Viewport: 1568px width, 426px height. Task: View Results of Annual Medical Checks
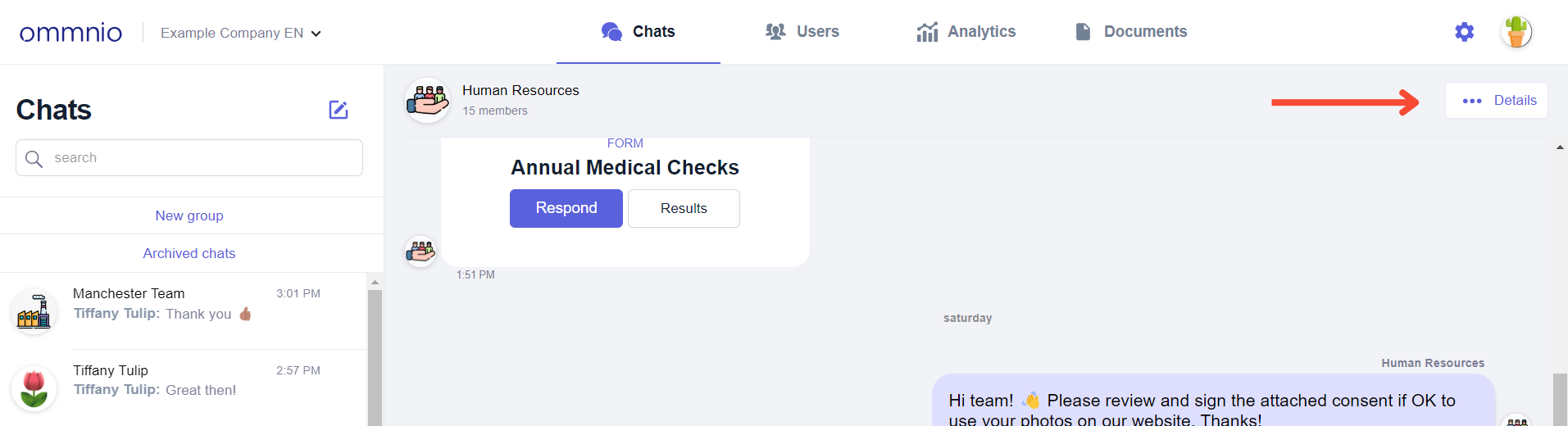click(x=684, y=208)
